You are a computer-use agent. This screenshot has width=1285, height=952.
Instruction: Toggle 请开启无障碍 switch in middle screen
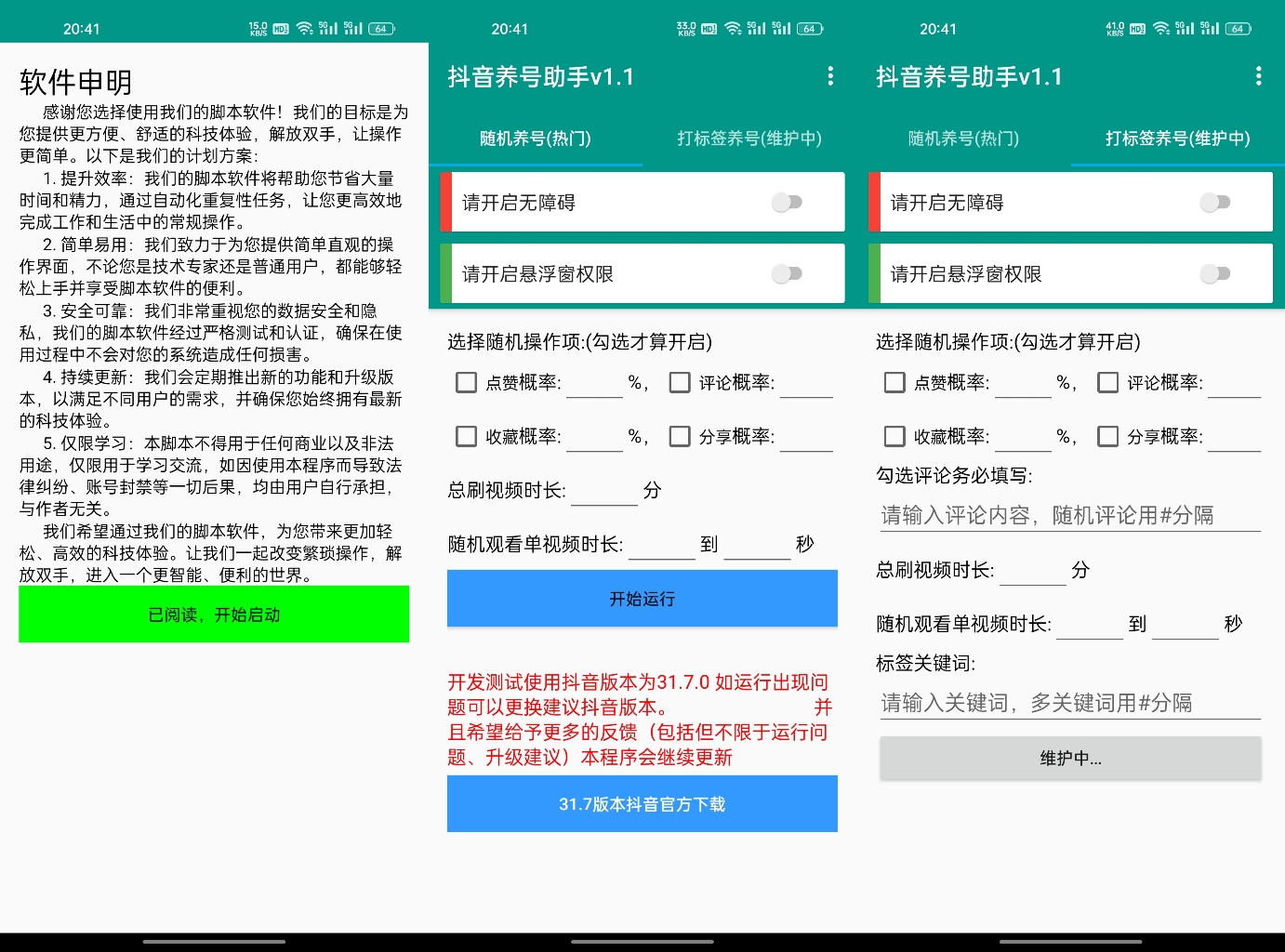click(x=787, y=202)
